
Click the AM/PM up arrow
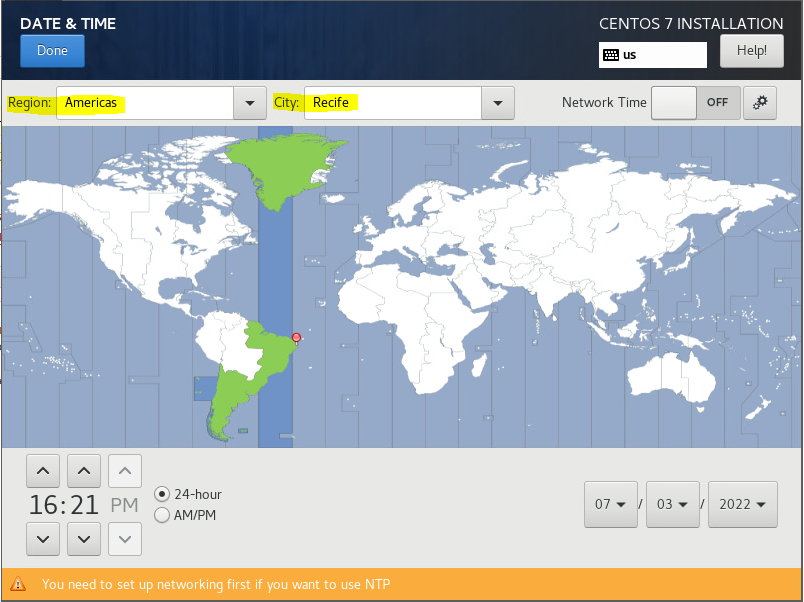124,470
